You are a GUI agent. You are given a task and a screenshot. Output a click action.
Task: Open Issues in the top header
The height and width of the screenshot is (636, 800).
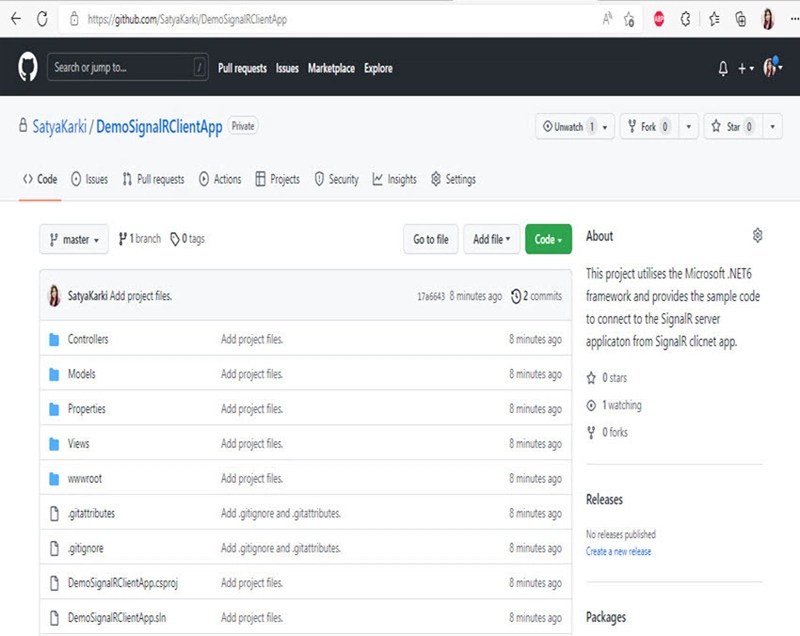tap(287, 68)
